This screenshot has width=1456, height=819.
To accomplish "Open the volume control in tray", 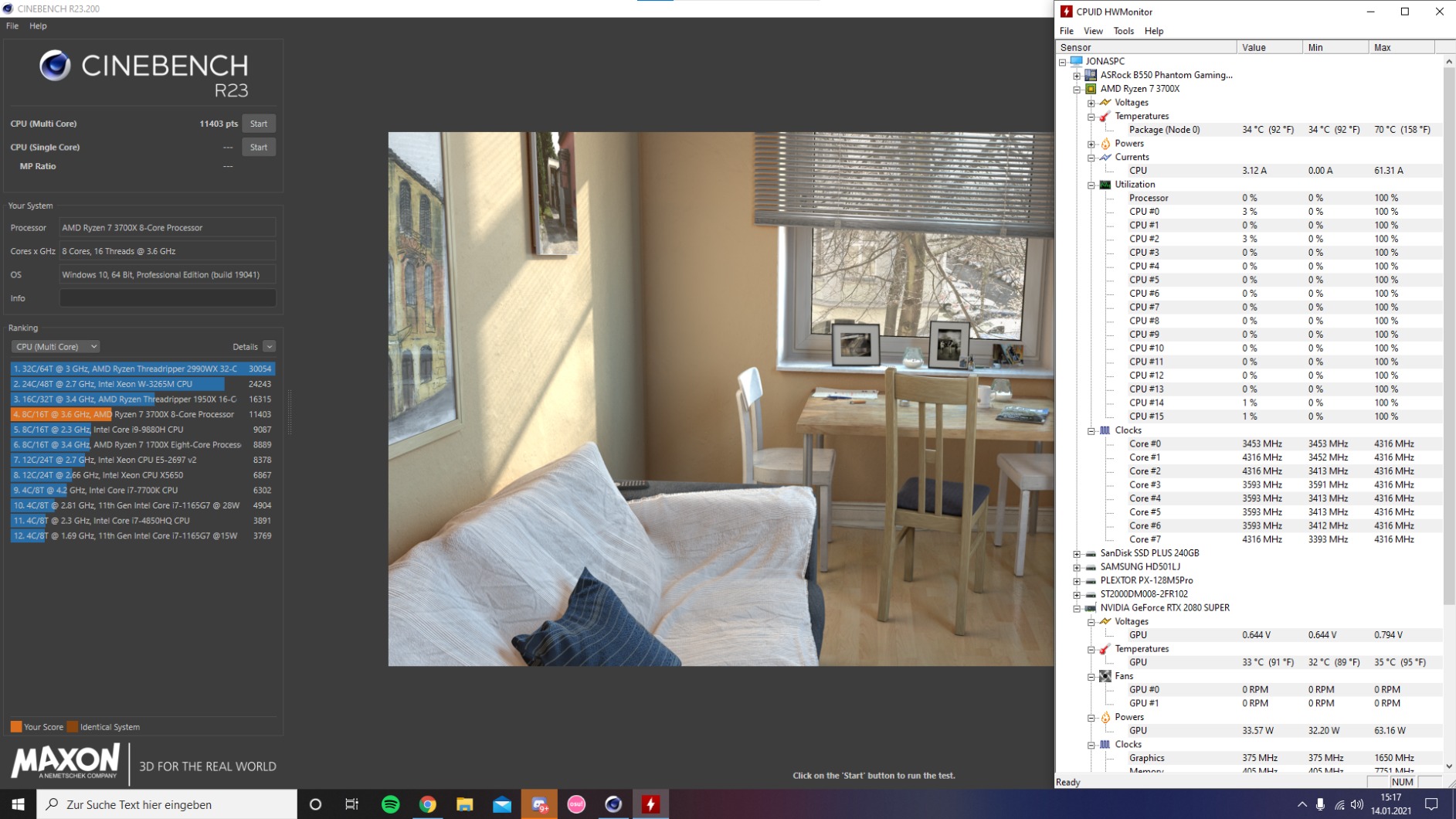I will point(1357,804).
